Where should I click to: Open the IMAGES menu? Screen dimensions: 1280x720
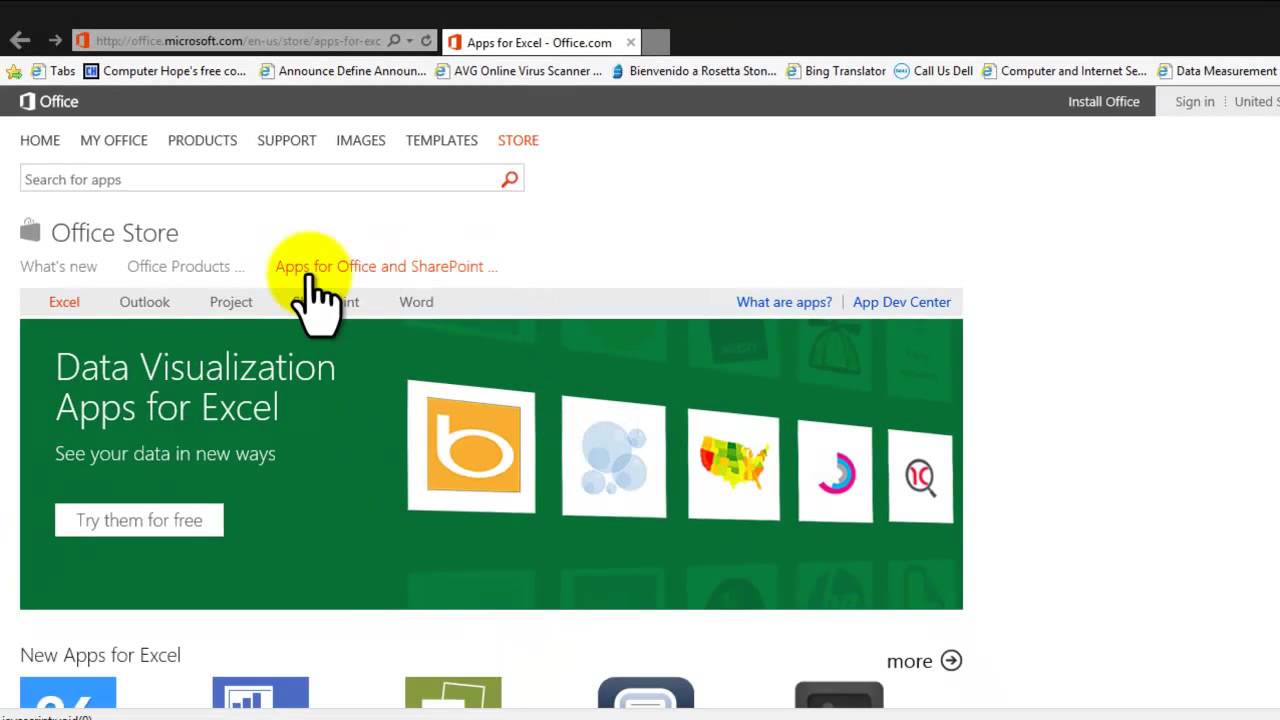coord(361,140)
